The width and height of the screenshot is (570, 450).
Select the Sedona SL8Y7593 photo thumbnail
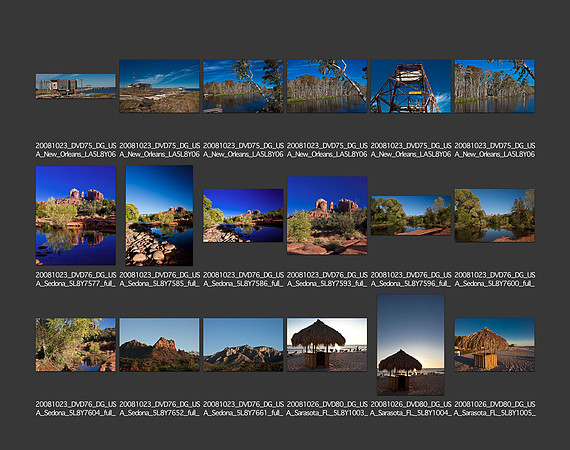click(327, 216)
